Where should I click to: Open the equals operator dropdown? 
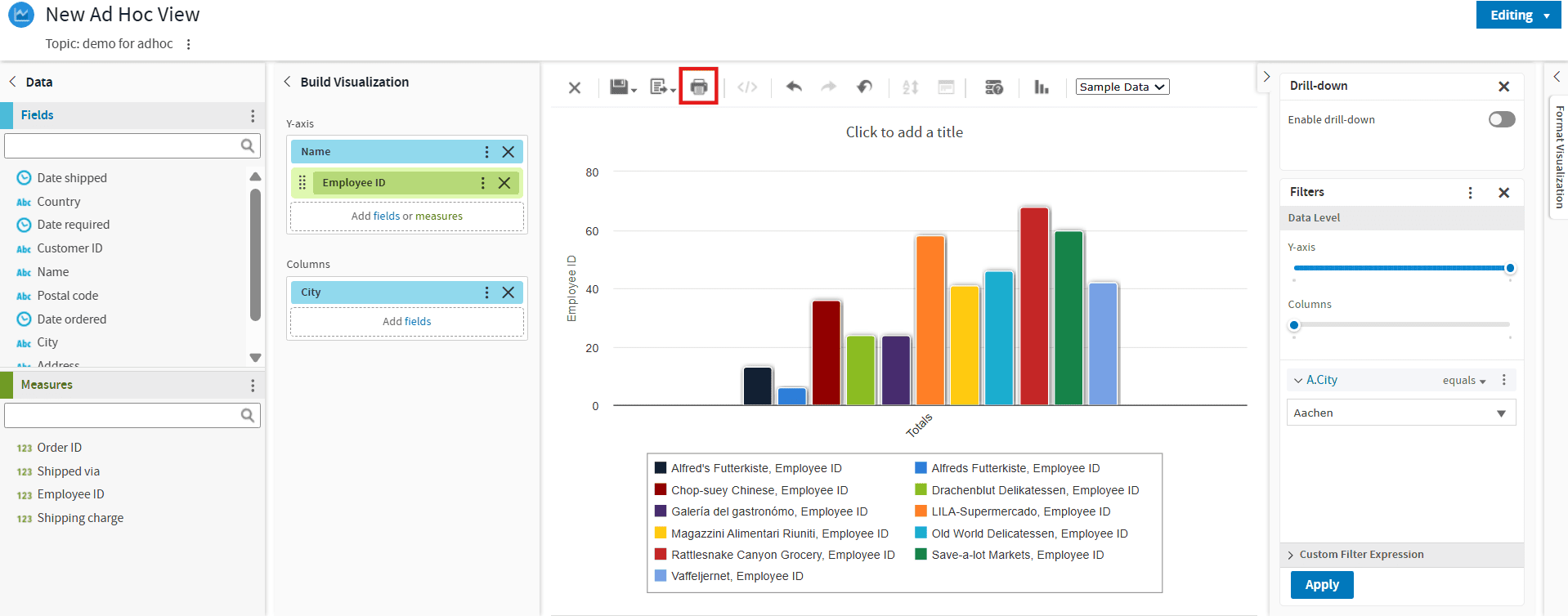[1463, 381]
